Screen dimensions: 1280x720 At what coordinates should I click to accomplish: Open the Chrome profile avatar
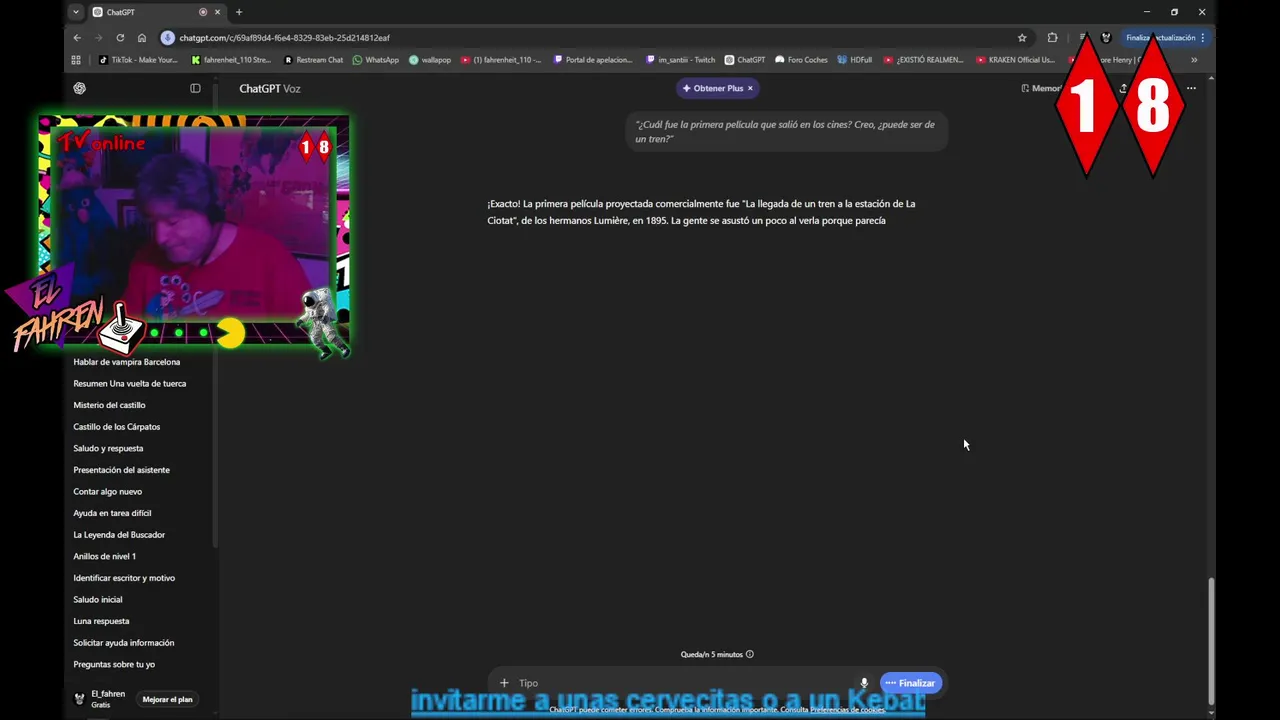click(x=1106, y=38)
